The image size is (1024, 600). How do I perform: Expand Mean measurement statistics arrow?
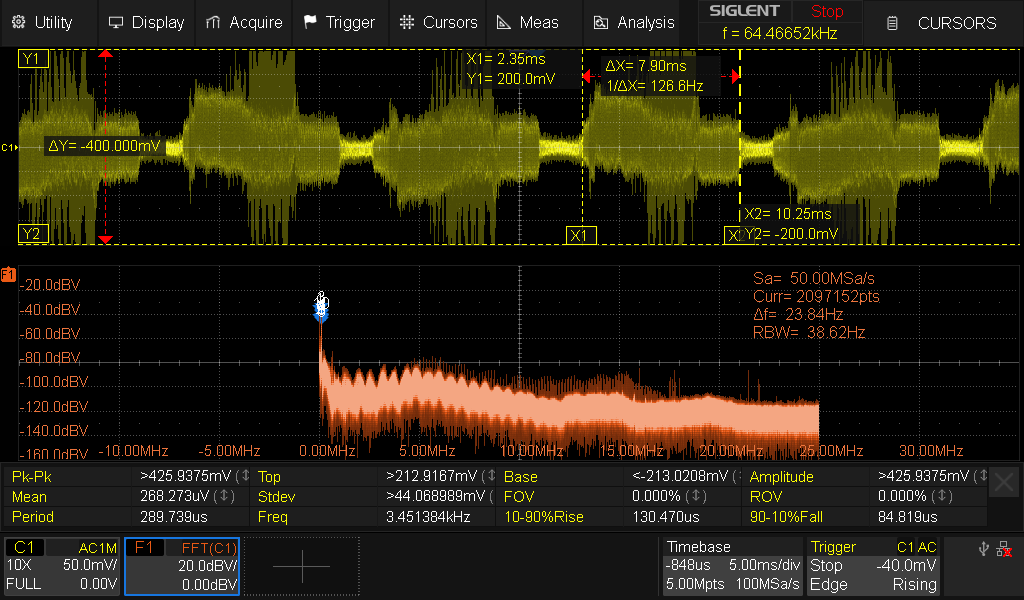(x=223, y=496)
